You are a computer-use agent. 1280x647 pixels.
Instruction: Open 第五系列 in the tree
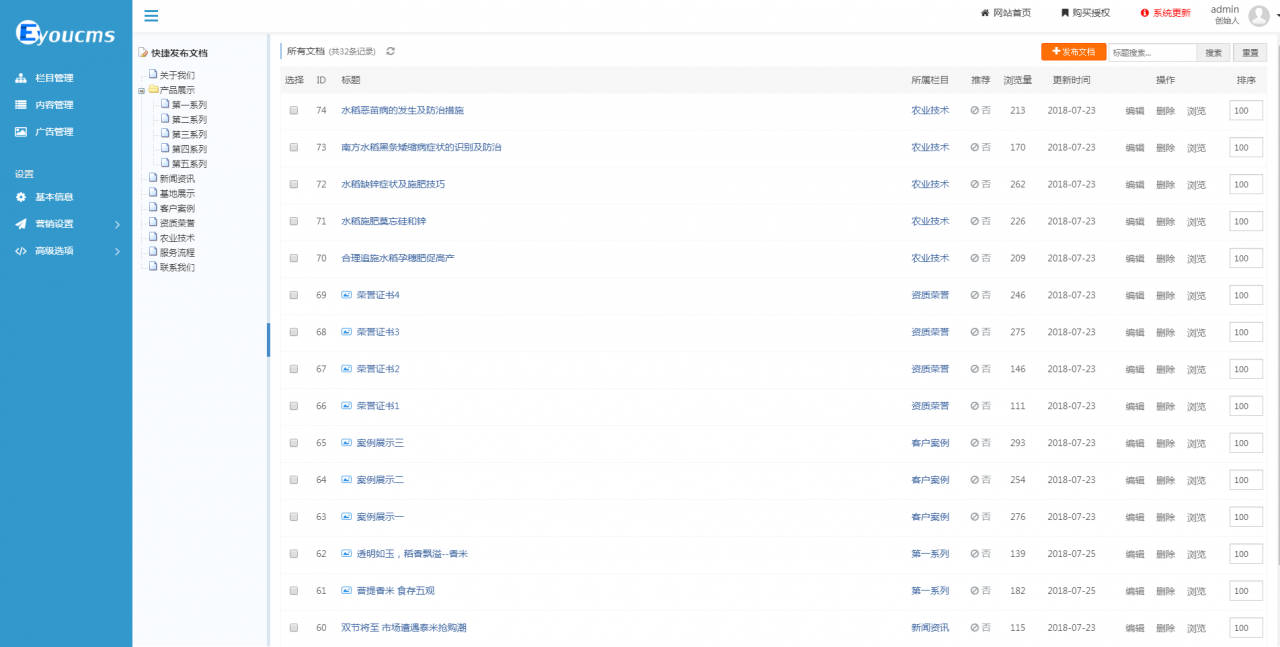click(189, 164)
